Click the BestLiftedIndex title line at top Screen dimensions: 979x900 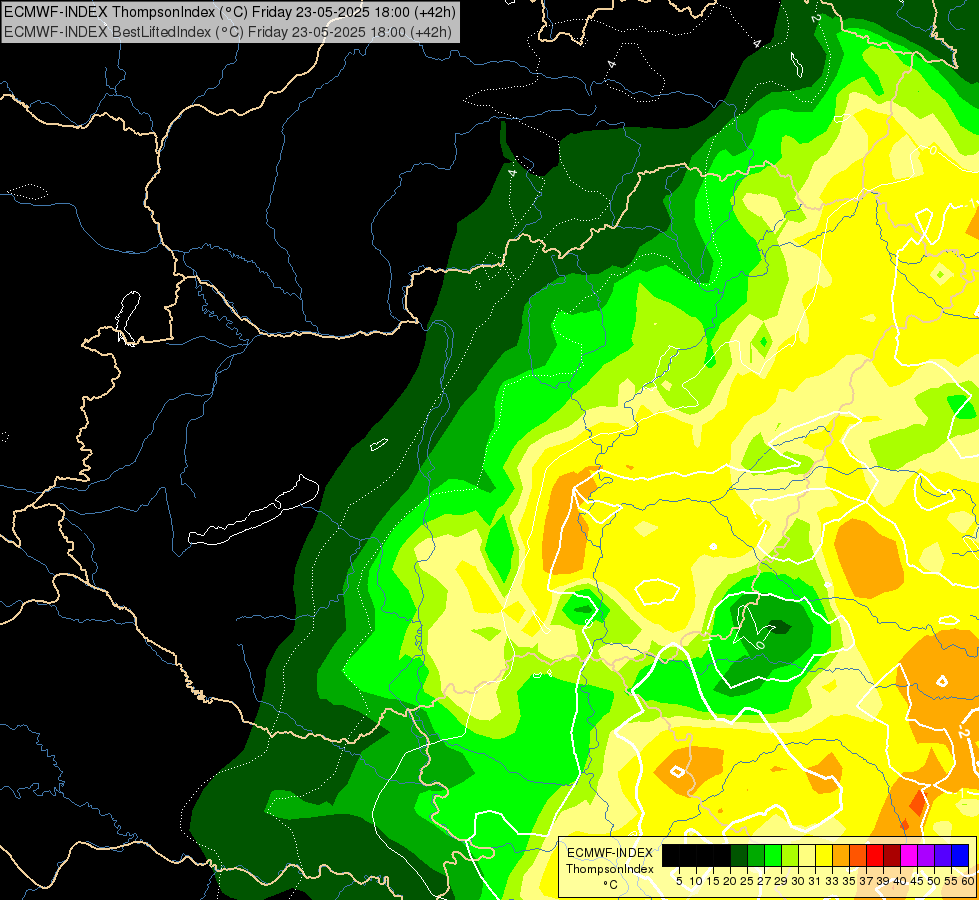tap(228, 31)
